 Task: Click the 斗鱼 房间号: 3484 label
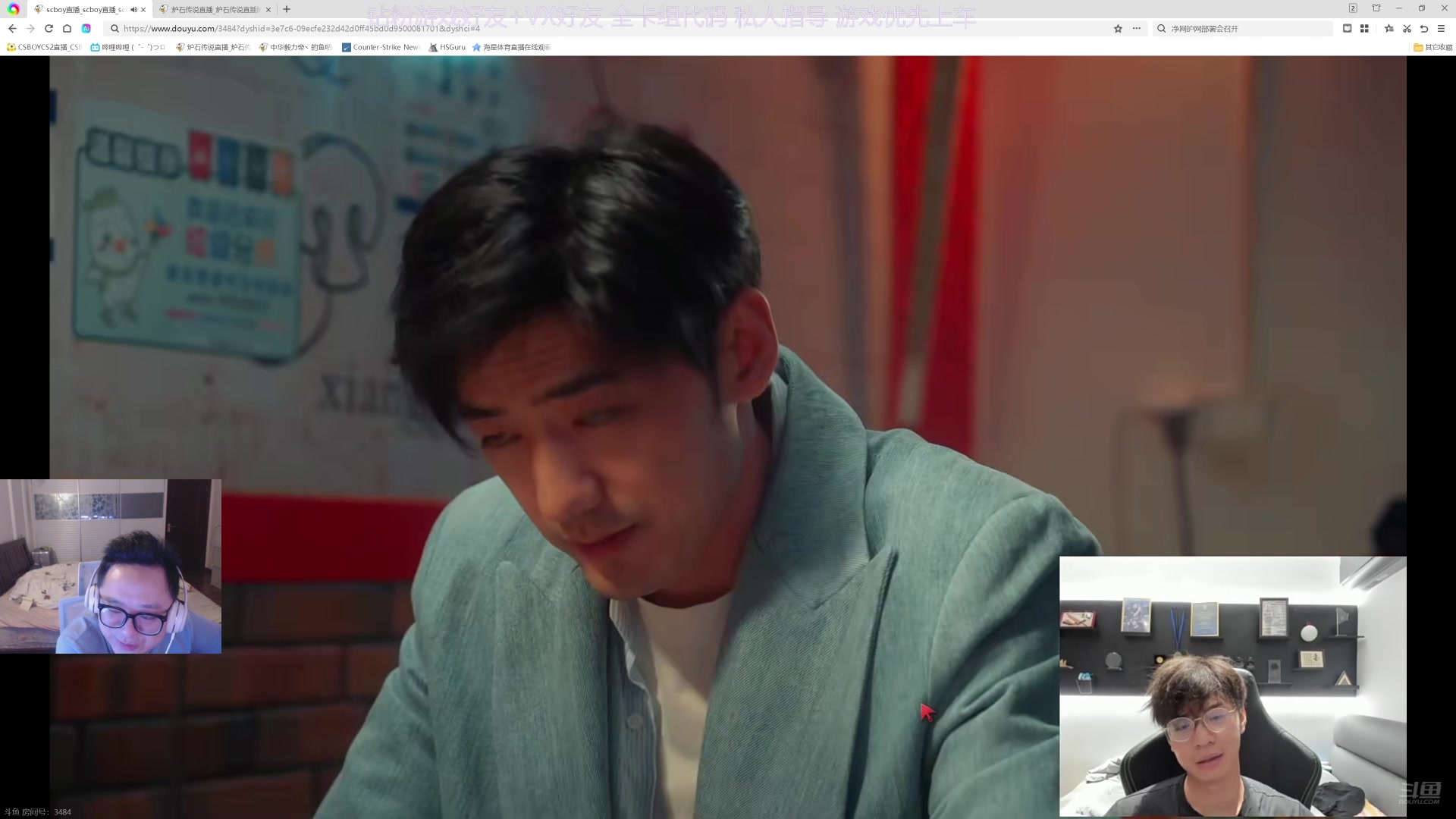click(38, 811)
